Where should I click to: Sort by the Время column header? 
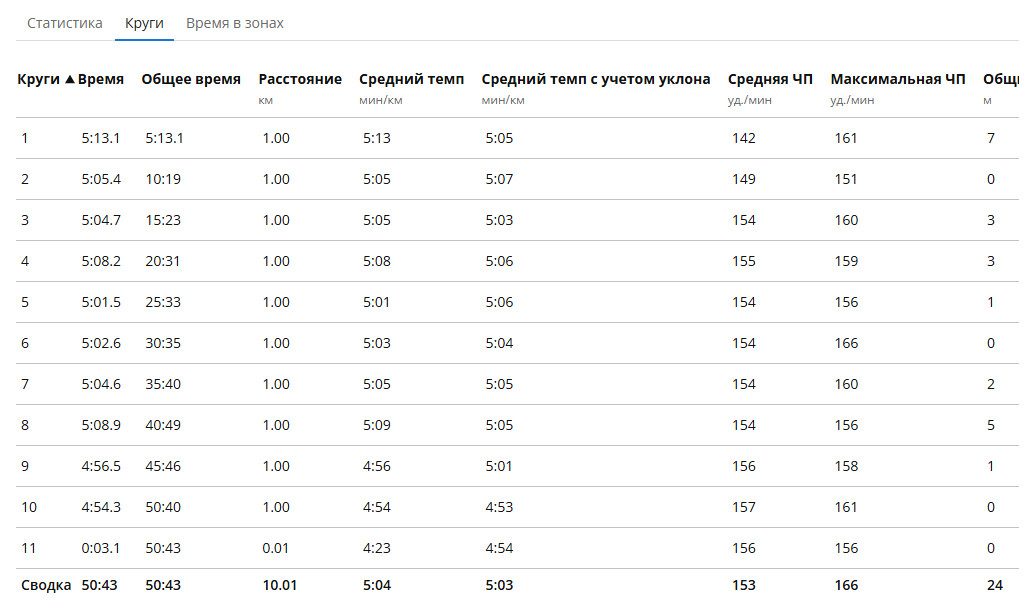pyautogui.click(x=101, y=79)
